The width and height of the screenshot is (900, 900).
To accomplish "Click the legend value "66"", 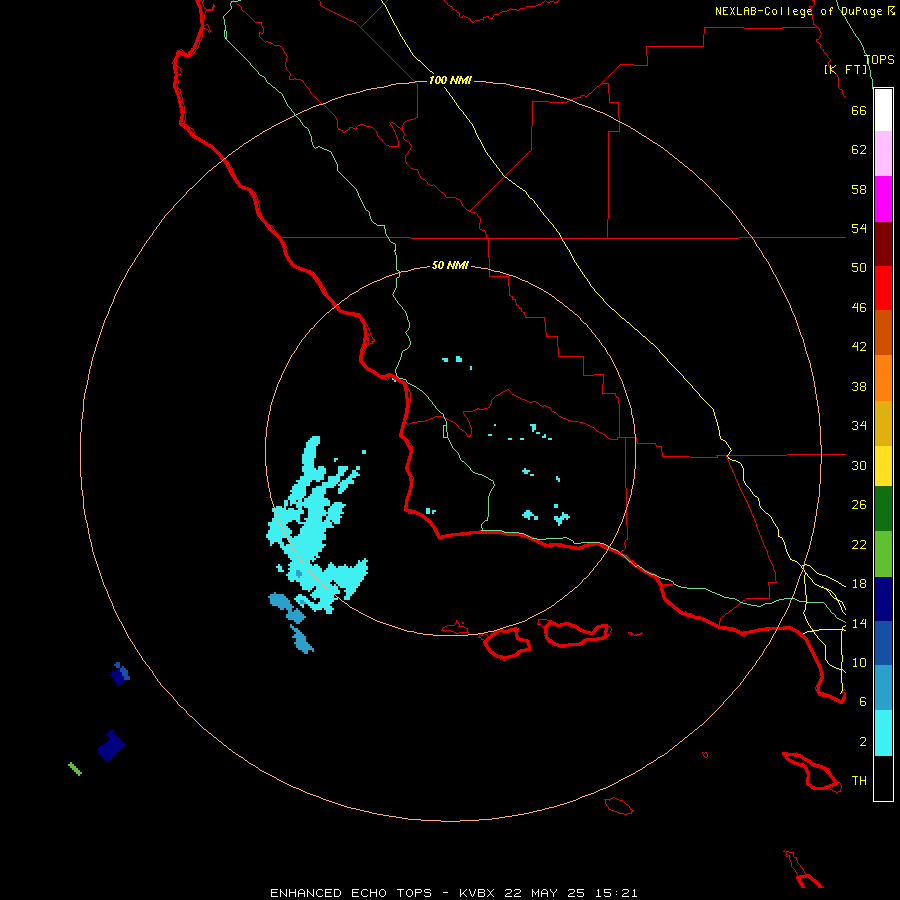I will (859, 110).
